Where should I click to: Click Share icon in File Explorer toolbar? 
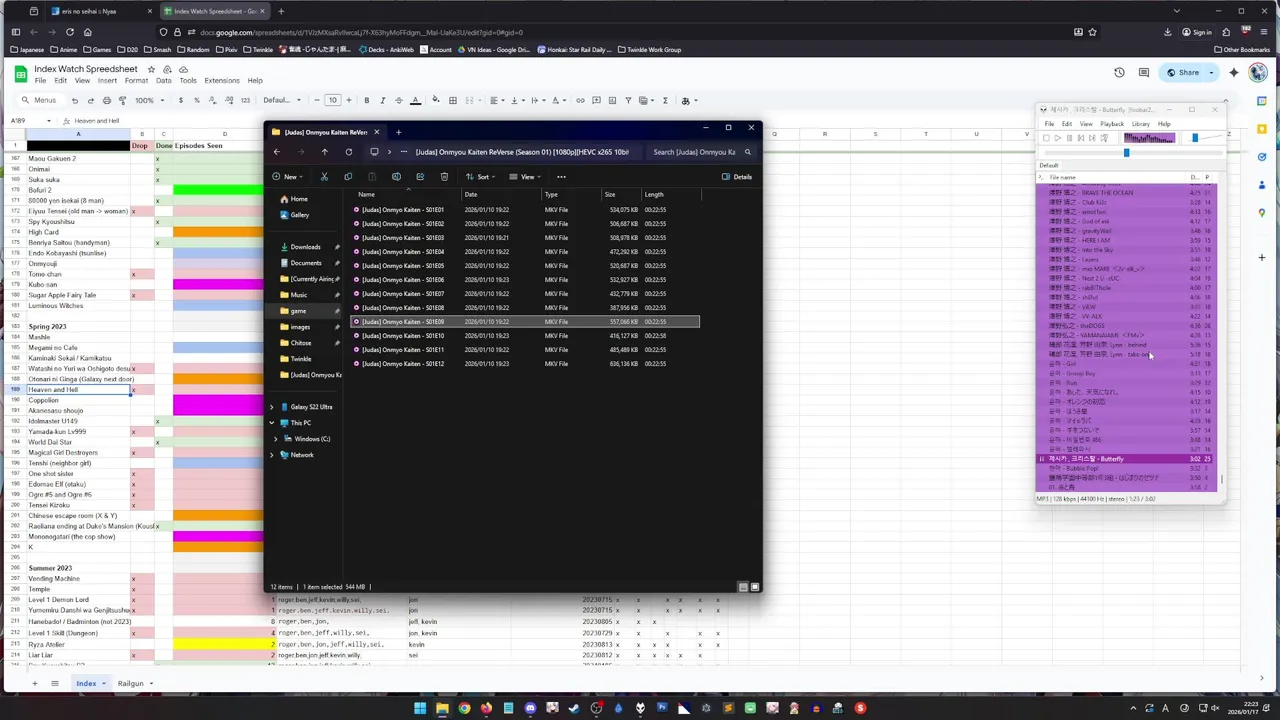click(x=420, y=177)
